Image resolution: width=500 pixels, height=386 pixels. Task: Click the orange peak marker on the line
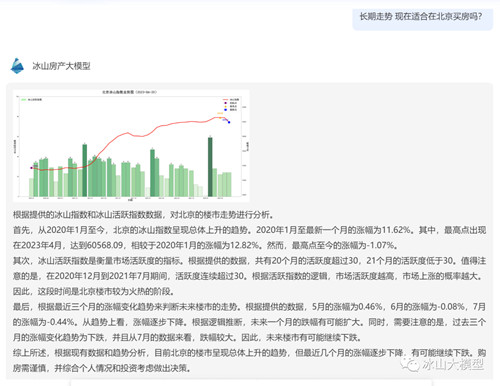220,117
